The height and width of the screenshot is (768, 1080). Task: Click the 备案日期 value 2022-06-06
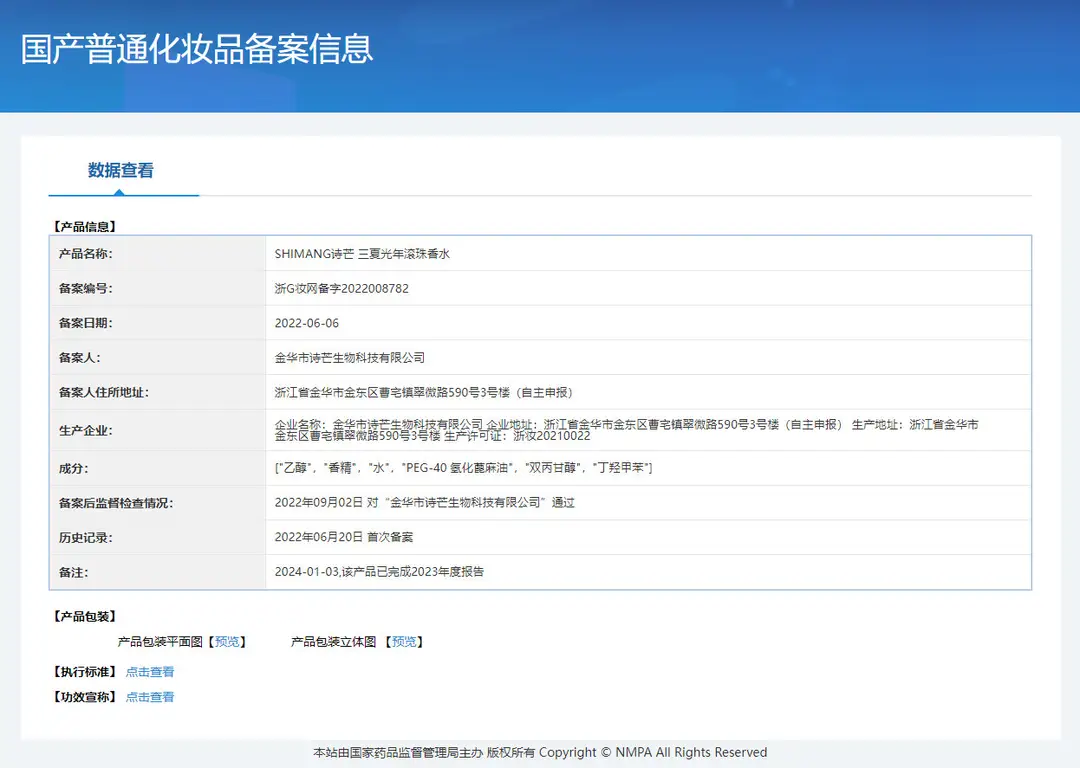point(307,323)
